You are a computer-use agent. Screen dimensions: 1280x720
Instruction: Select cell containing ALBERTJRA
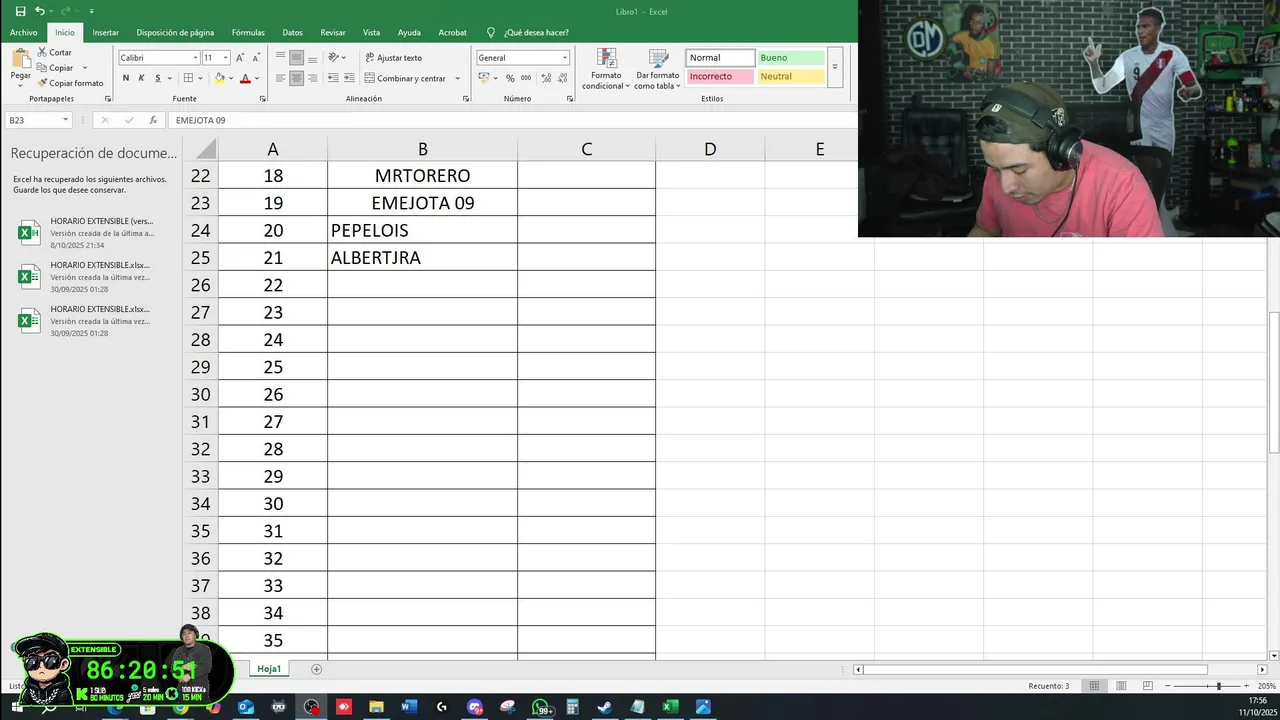[x=422, y=258]
